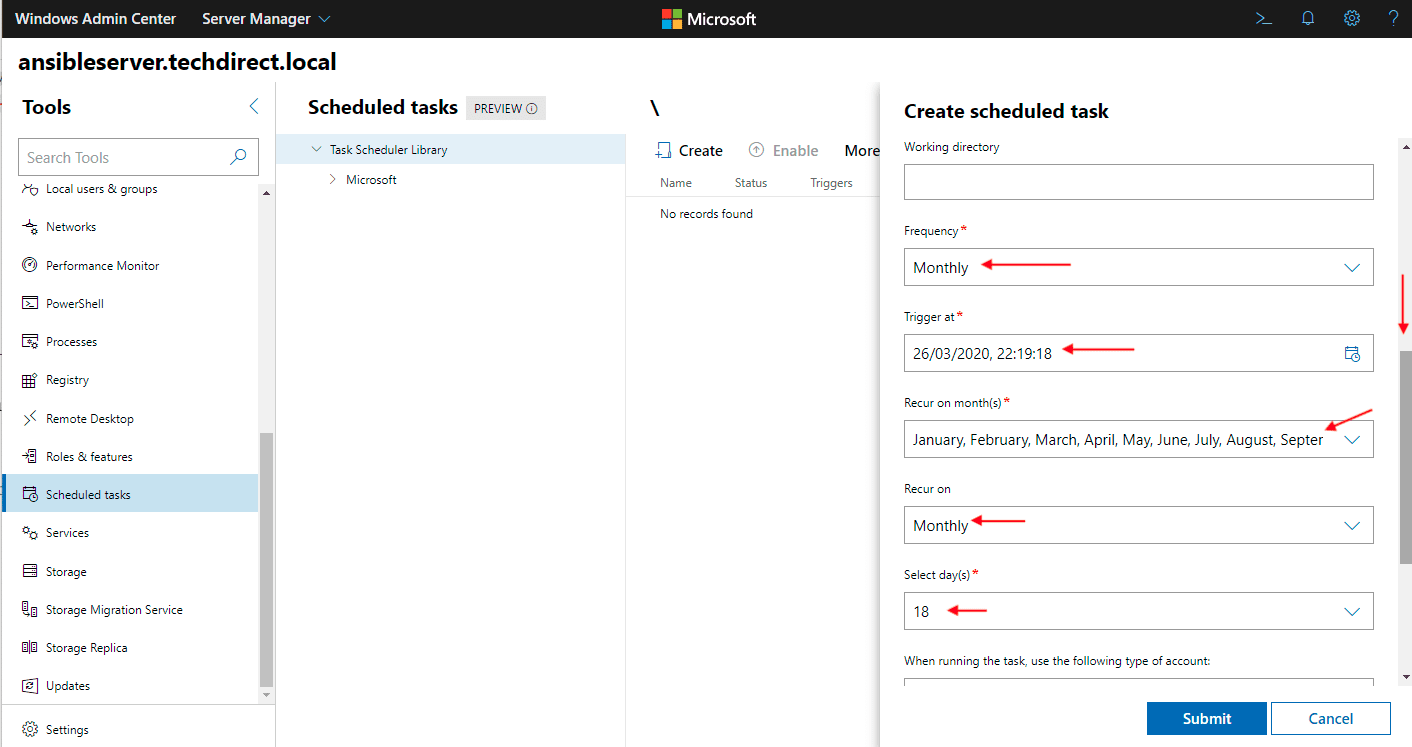Click the search magnifier in Search Tools
This screenshot has width=1412, height=747.
[238, 157]
